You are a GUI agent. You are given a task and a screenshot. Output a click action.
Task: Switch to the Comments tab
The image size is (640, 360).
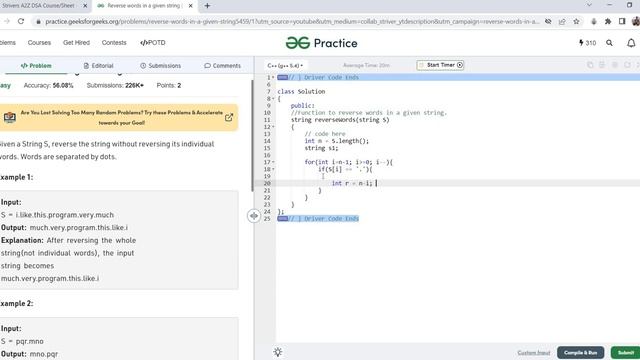point(222,66)
